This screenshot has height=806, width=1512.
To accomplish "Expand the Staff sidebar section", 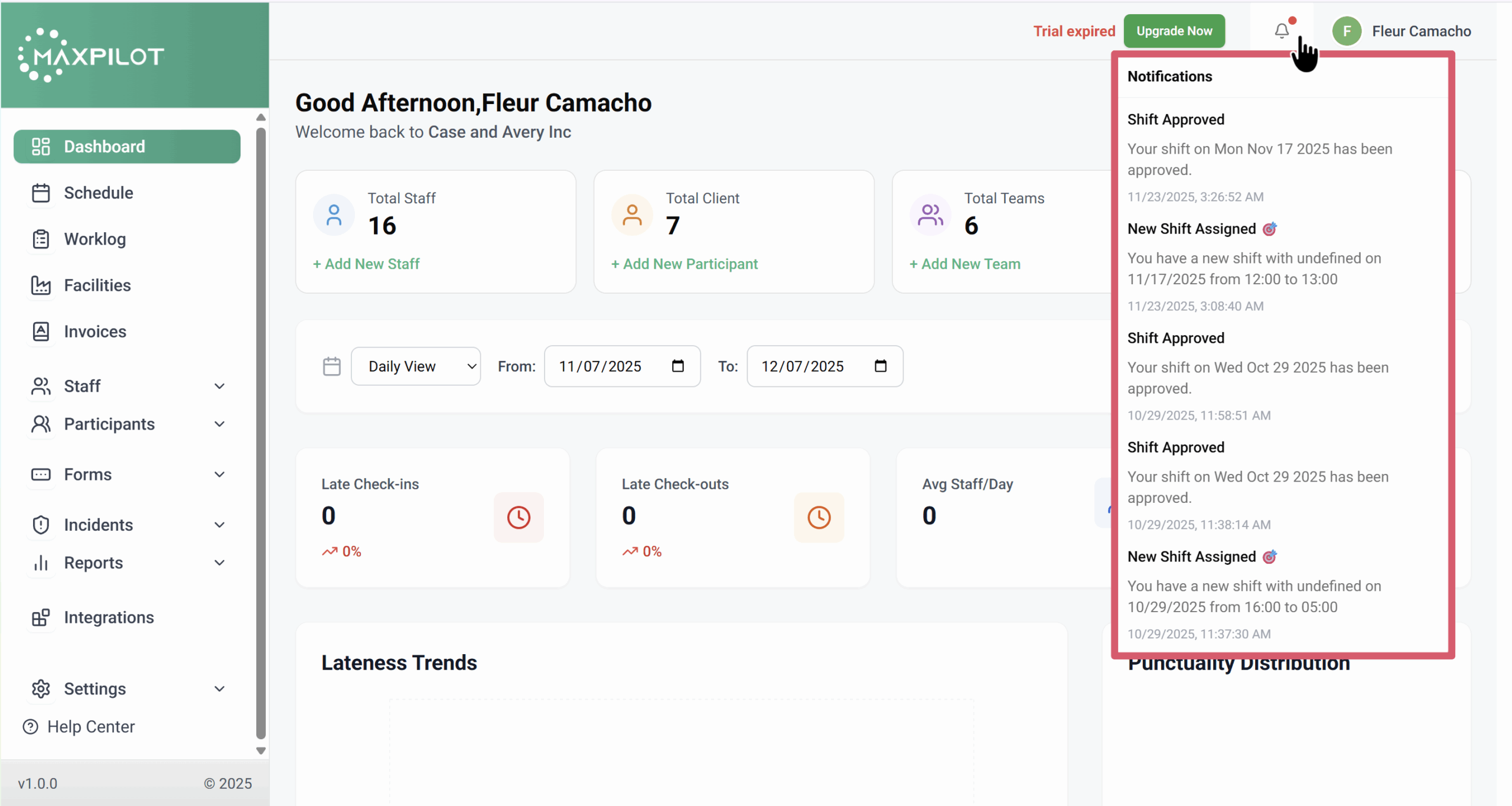I will (127, 386).
